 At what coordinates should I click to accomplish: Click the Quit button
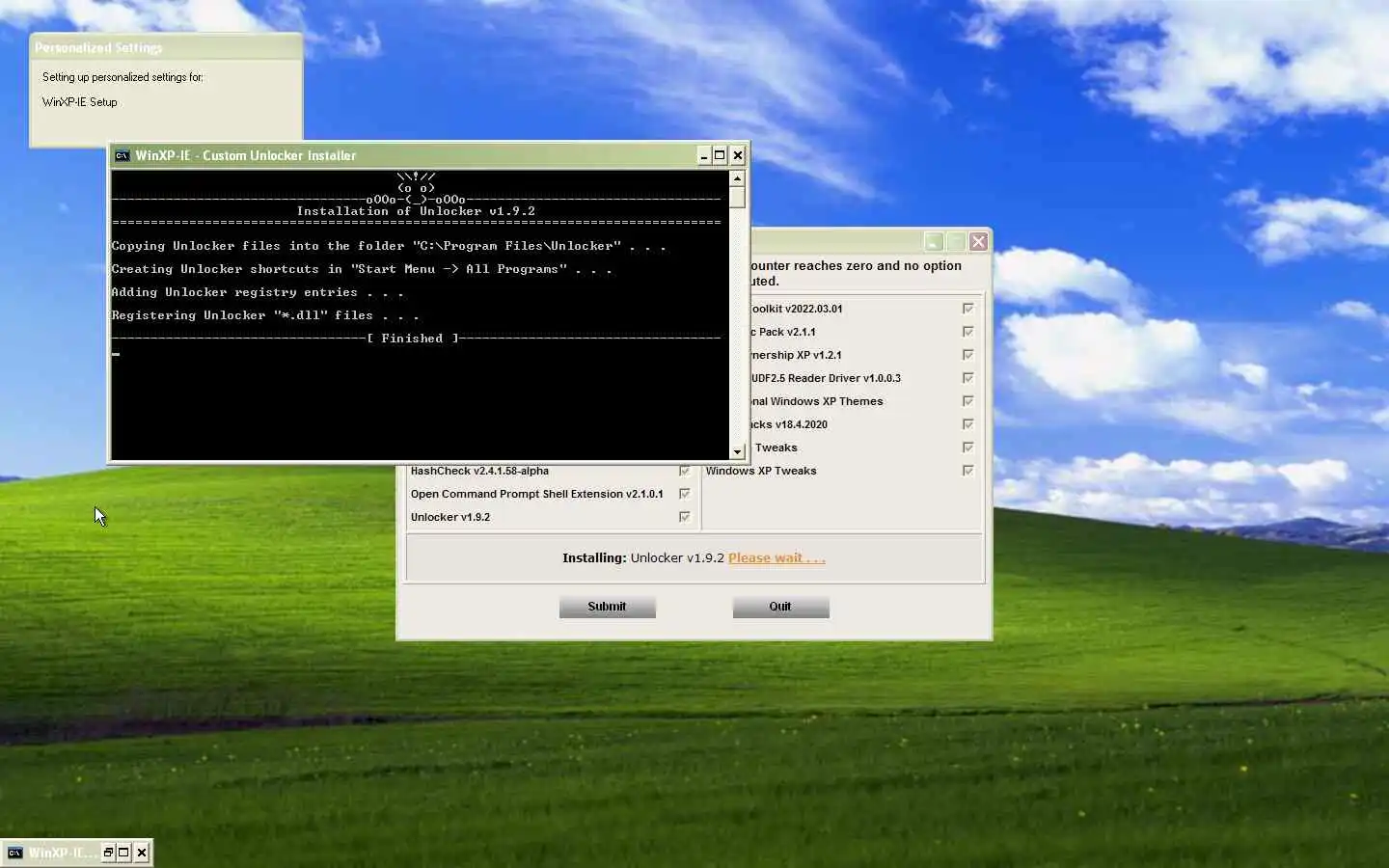[781, 607]
